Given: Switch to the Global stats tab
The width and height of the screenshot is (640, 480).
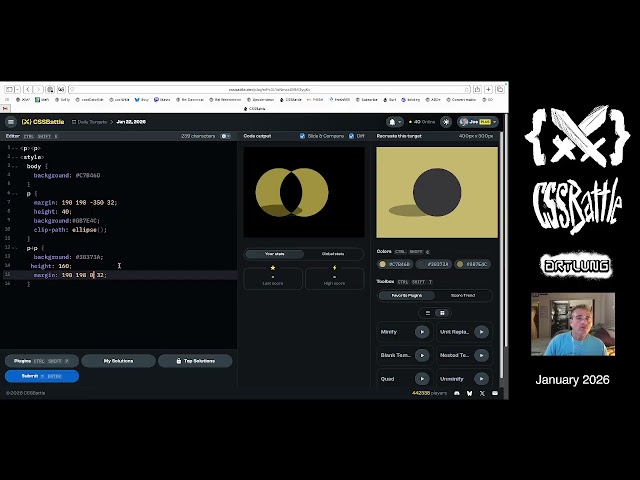Looking at the screenshot, I should click(333, 254).
